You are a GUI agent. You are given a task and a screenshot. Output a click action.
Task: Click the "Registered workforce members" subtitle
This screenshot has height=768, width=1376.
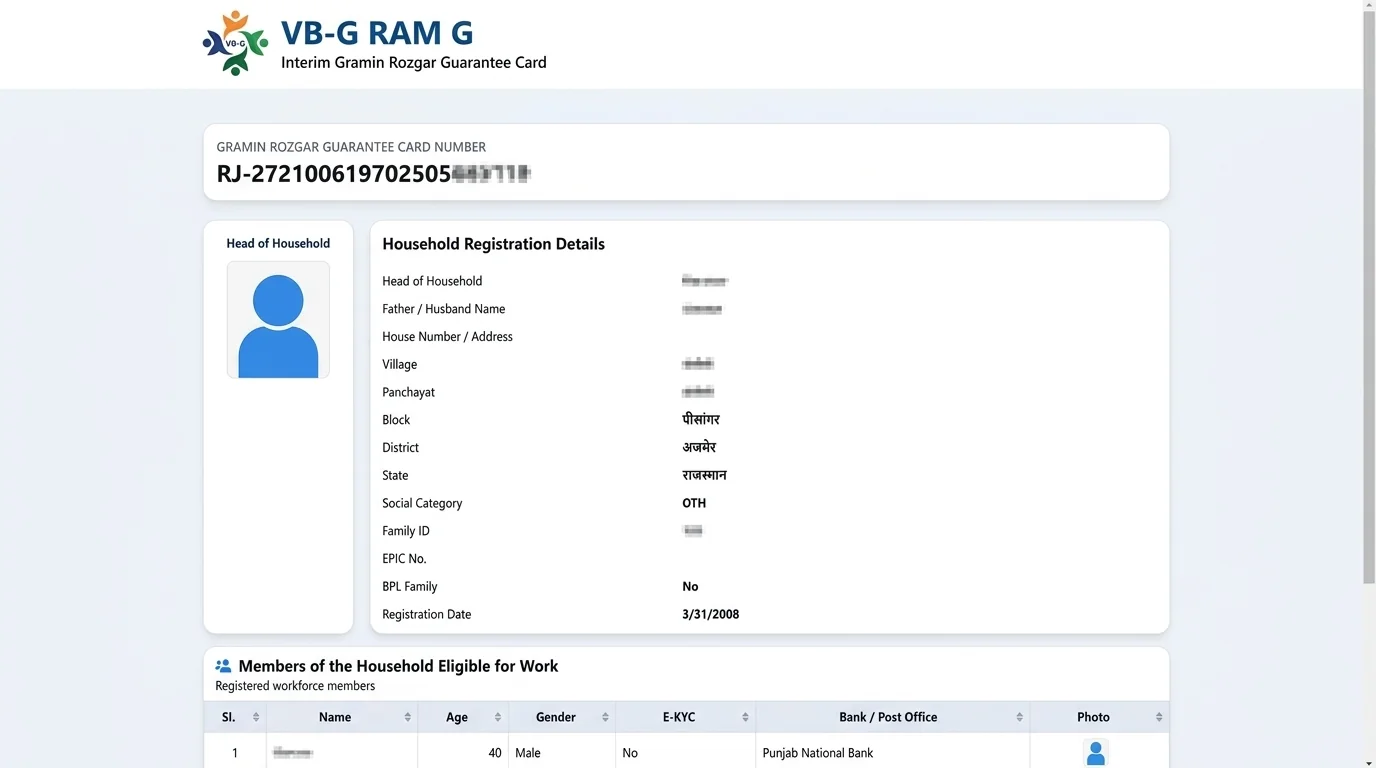[x=295, y=686]
